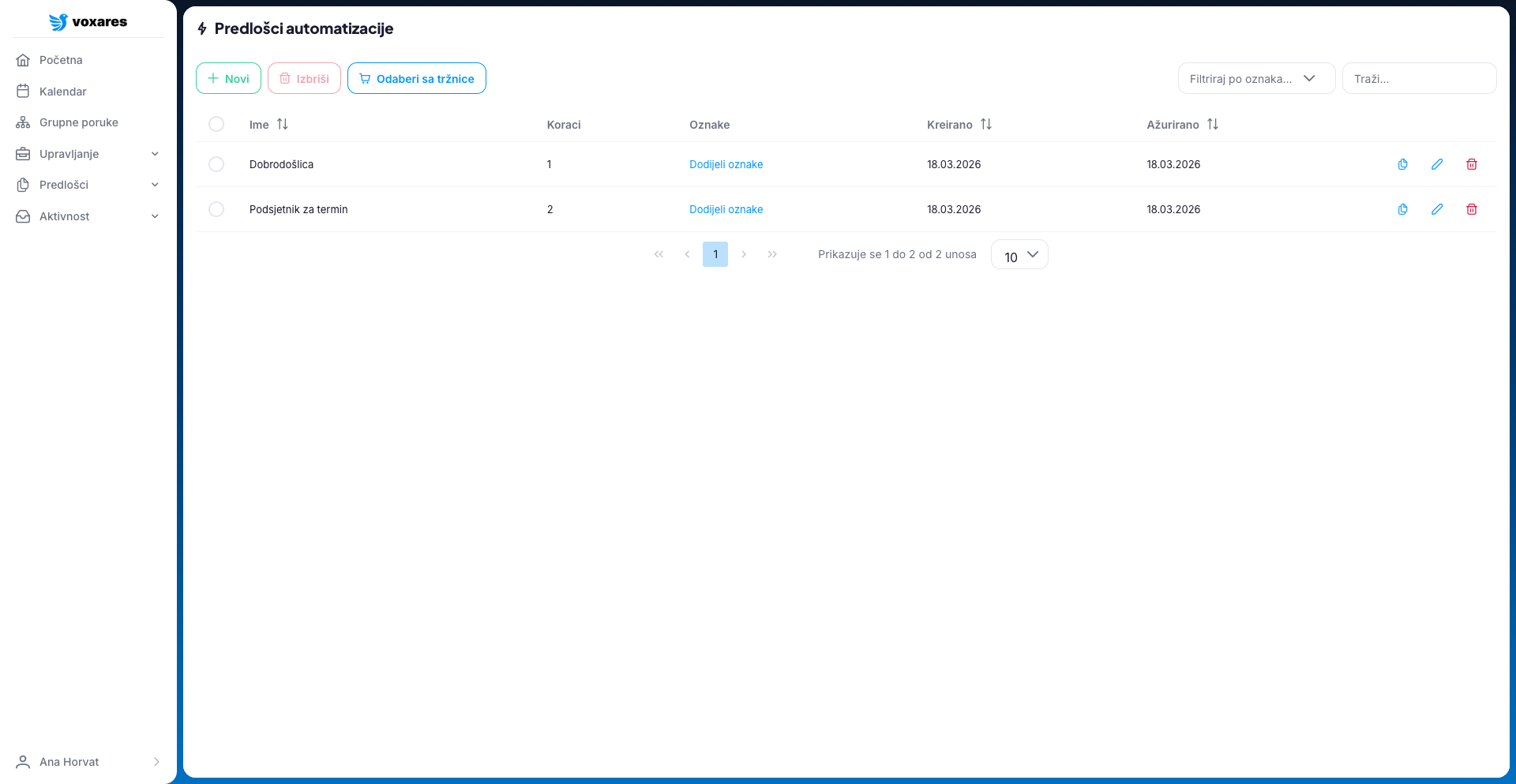The height and width of the screenshot is (784, 1516).
Task: Open Kalendar from the sidebar
Action: click(63, 92)
